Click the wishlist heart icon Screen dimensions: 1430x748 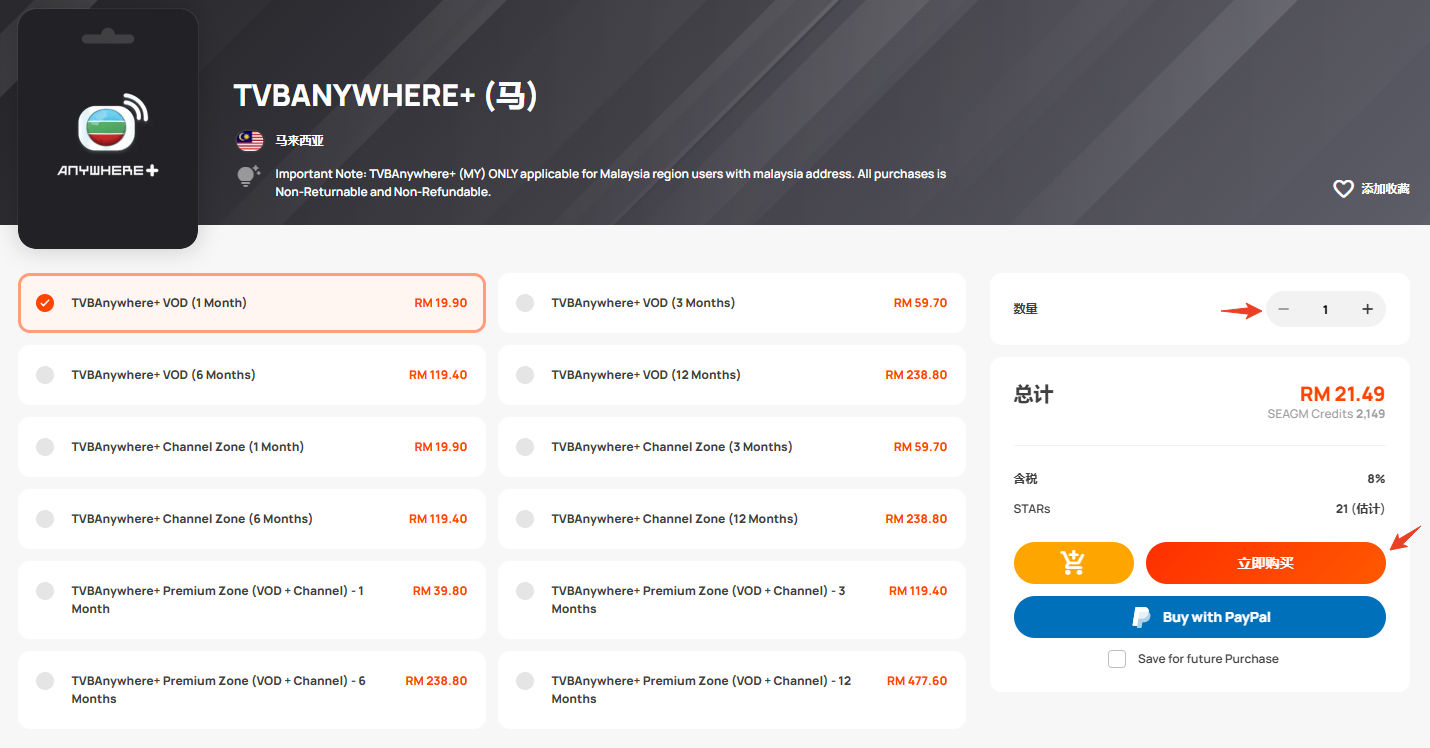pyautogui.click(x=1343, y=188)
